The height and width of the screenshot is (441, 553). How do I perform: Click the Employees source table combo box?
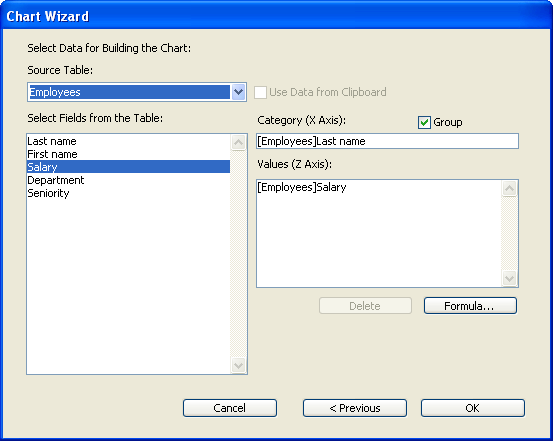tap(136, 92)
